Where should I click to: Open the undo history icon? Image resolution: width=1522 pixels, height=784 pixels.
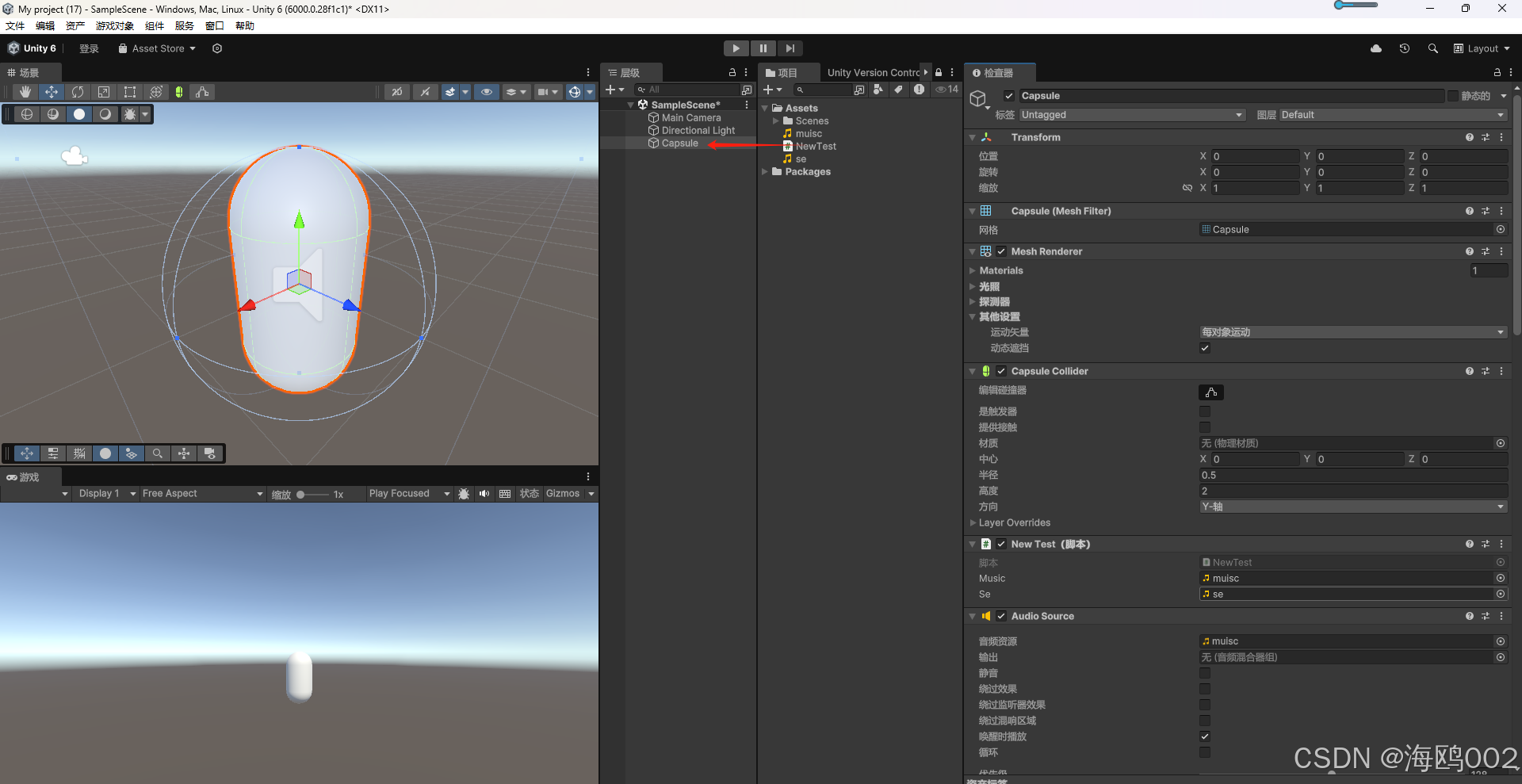[1405, 48]
